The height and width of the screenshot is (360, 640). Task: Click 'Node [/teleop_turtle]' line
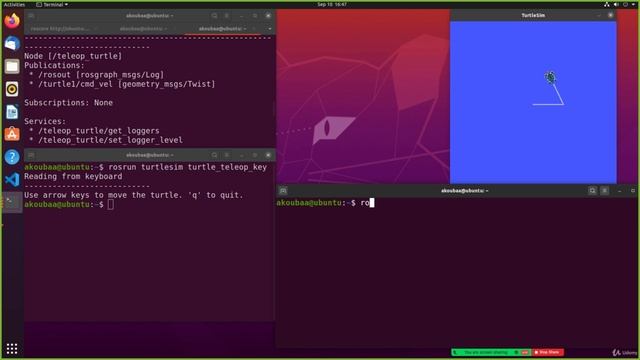click(73, 56)
